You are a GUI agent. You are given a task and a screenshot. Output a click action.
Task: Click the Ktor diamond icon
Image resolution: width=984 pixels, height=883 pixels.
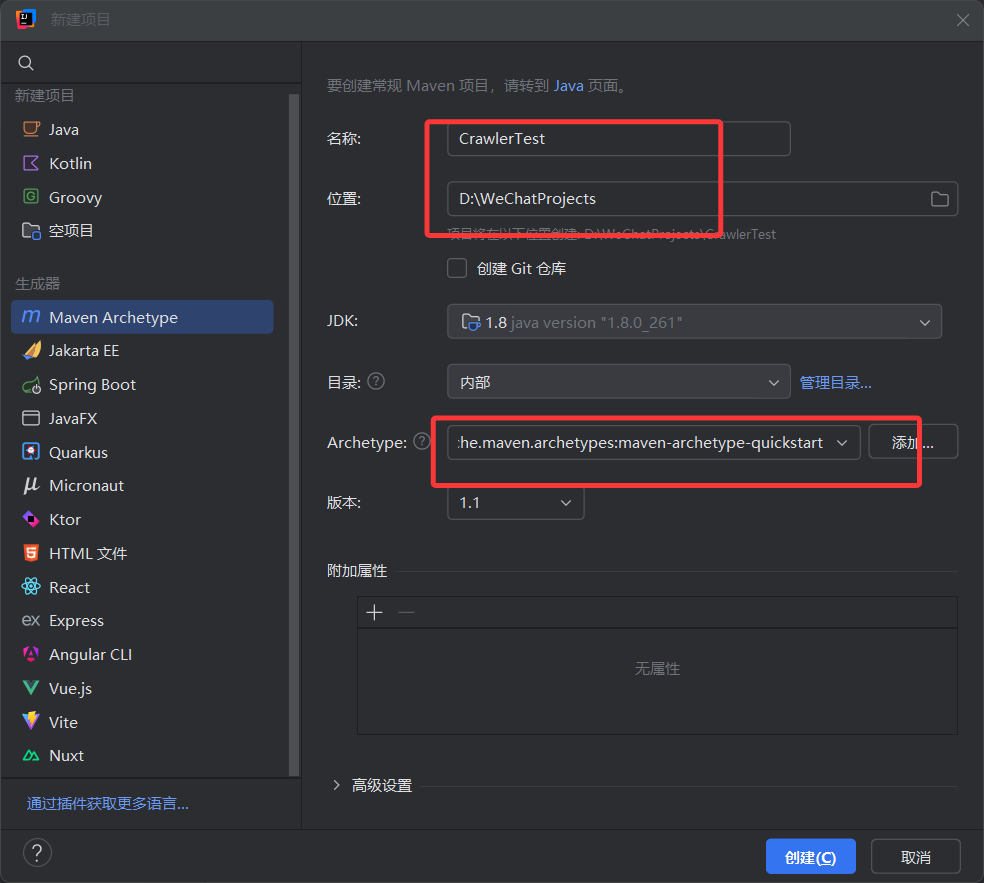tap(31, 520)
